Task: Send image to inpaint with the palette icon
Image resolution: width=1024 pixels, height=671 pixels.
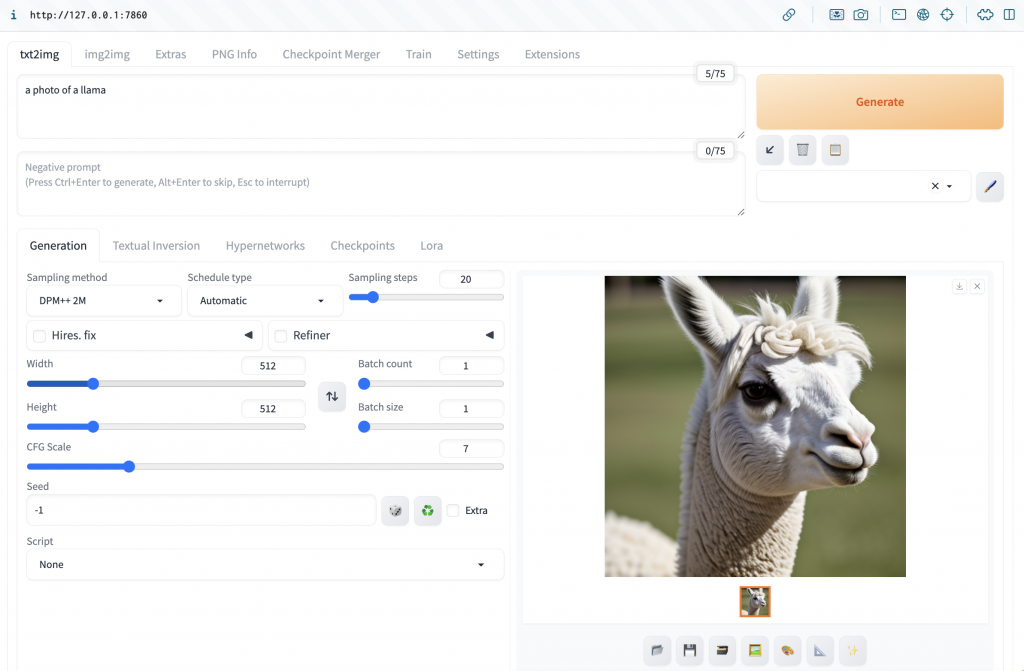Action: [788, 650]
